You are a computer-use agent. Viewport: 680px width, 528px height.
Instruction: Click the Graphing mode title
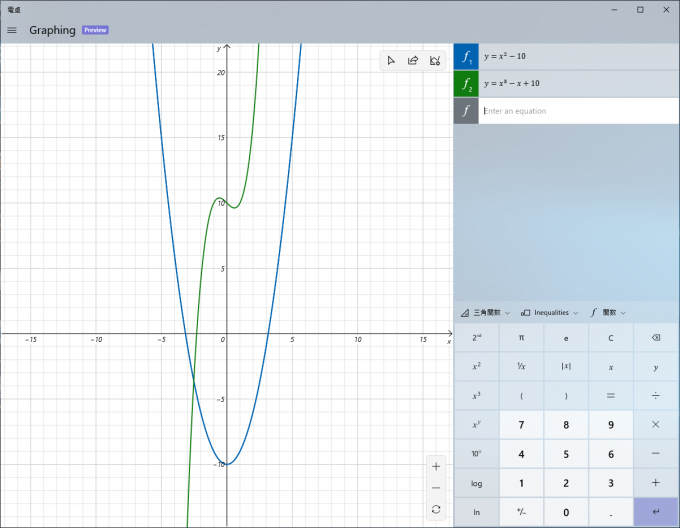52,30
